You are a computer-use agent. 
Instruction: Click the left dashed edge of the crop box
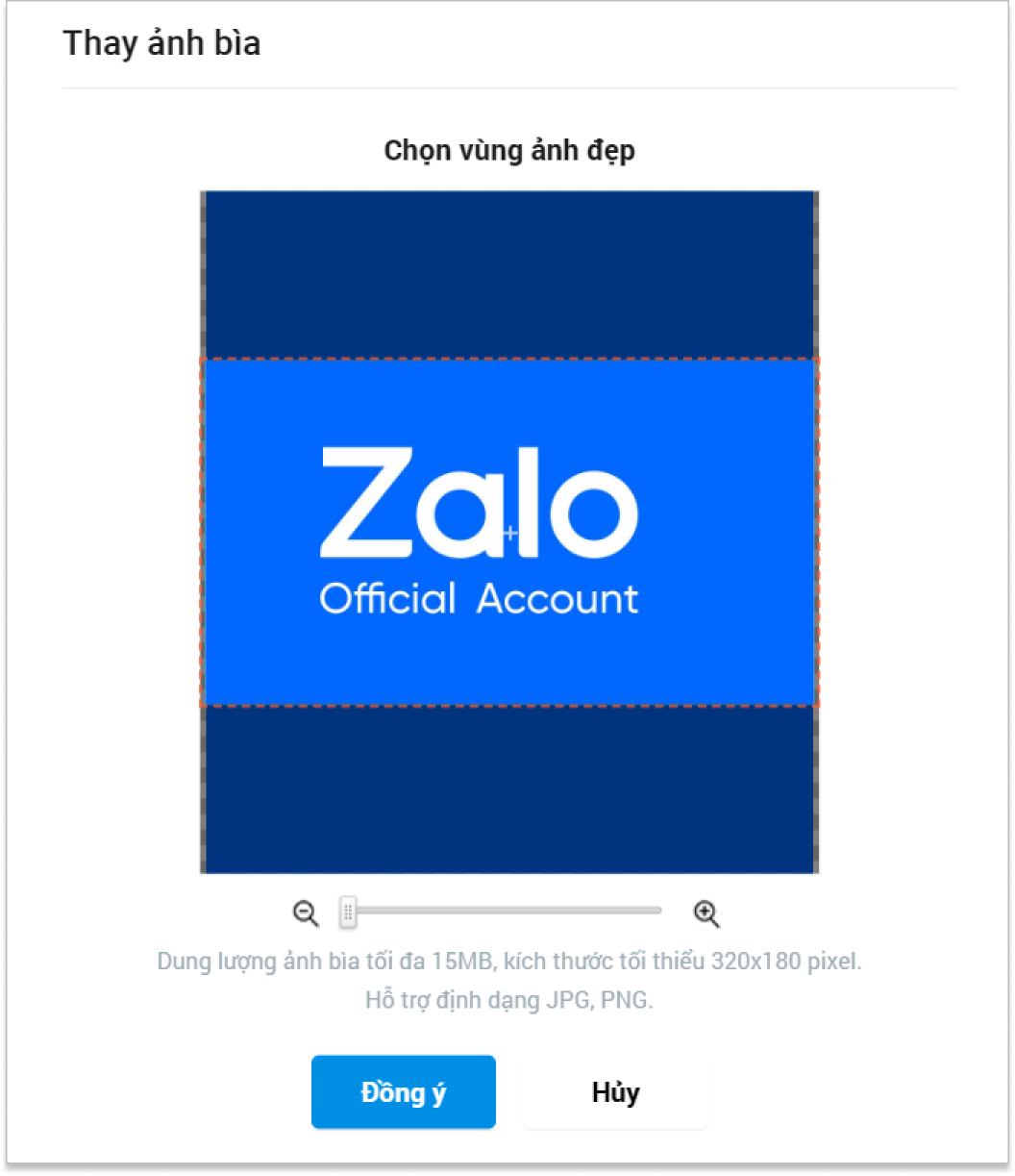[202, 533]
